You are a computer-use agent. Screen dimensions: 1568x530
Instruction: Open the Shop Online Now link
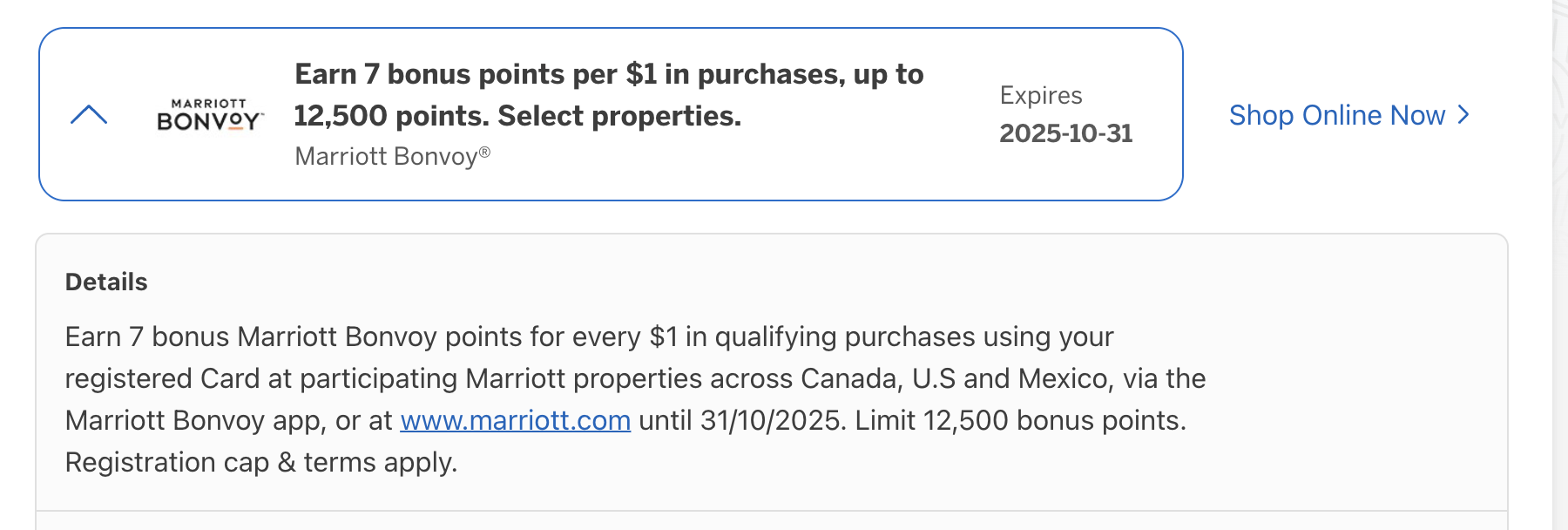pyautogui.click(x=1336, y=115)
